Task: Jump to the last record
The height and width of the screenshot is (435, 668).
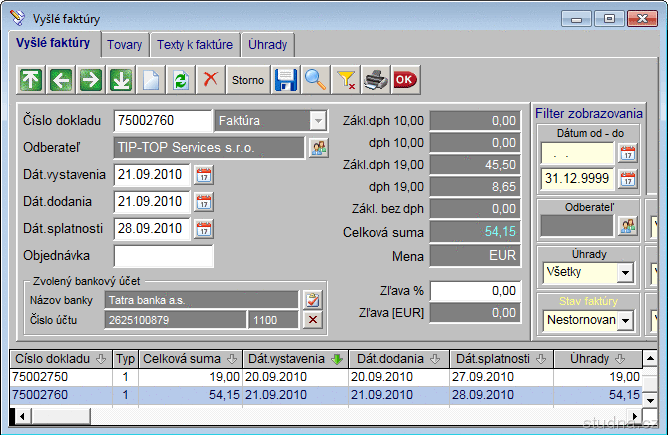Action: [120, 79]
